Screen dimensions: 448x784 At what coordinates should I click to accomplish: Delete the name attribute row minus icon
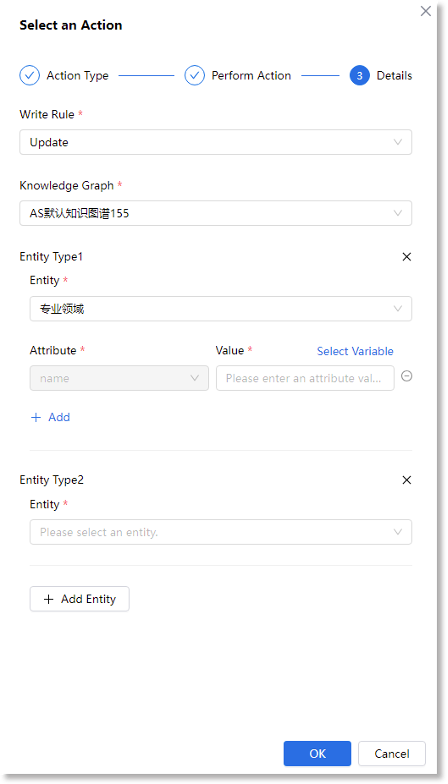point(407,376)
